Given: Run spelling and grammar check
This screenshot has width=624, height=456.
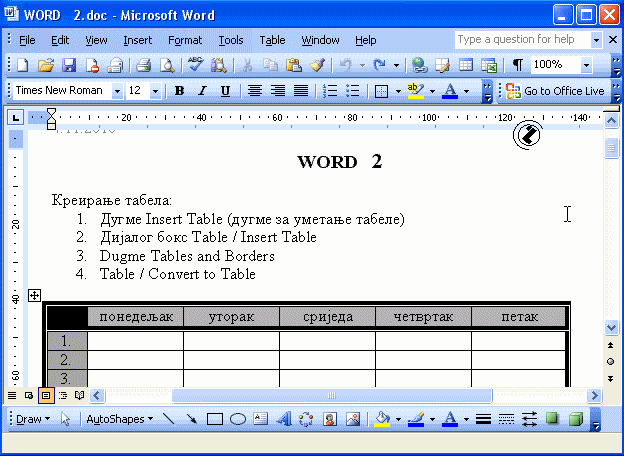Looking at the screenshot, I should click(x=195, y=65).
